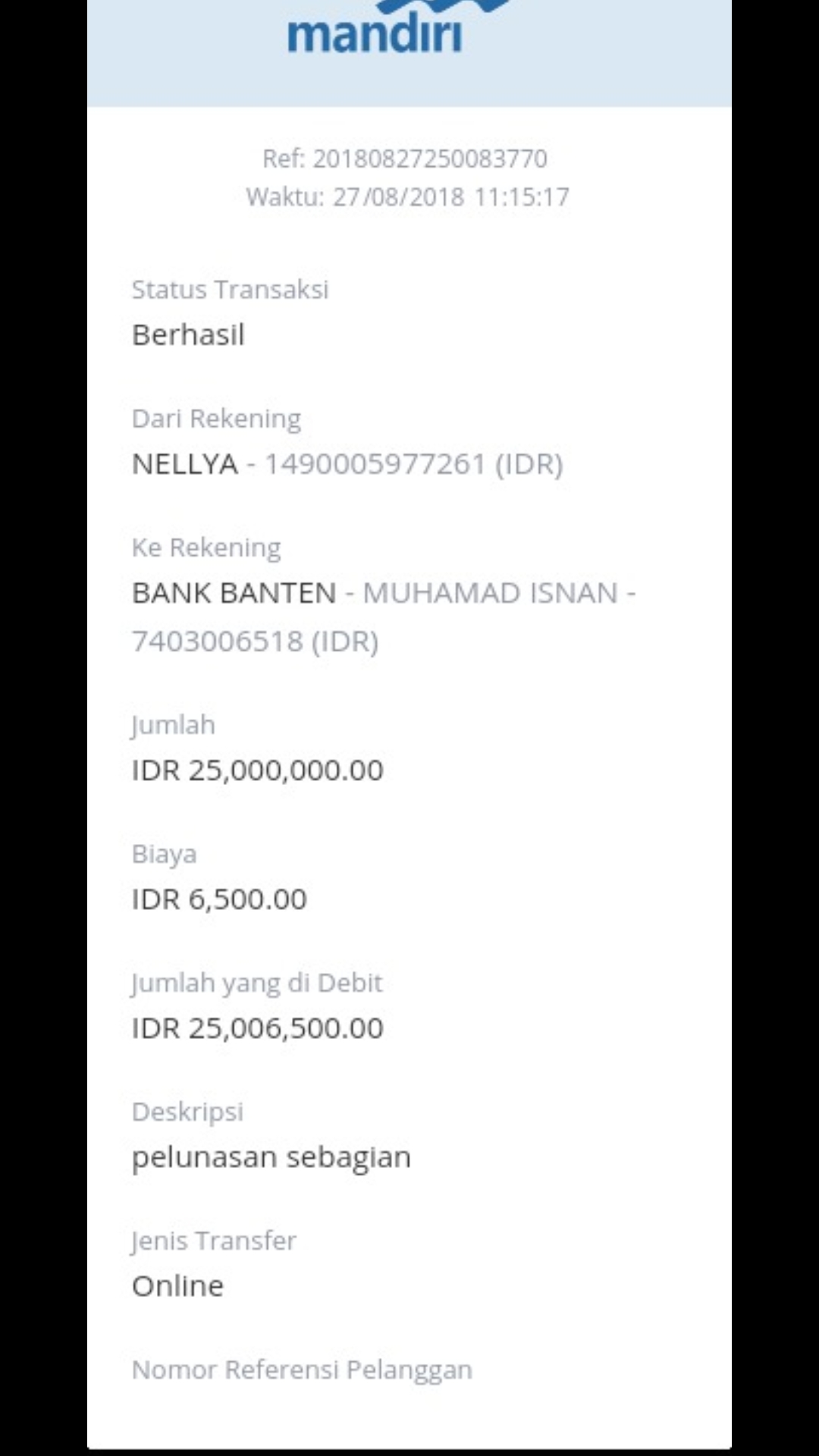Click the Ke Rekening label
Viewport: 819px width, 1456px height.
click(x=206, y=548)
